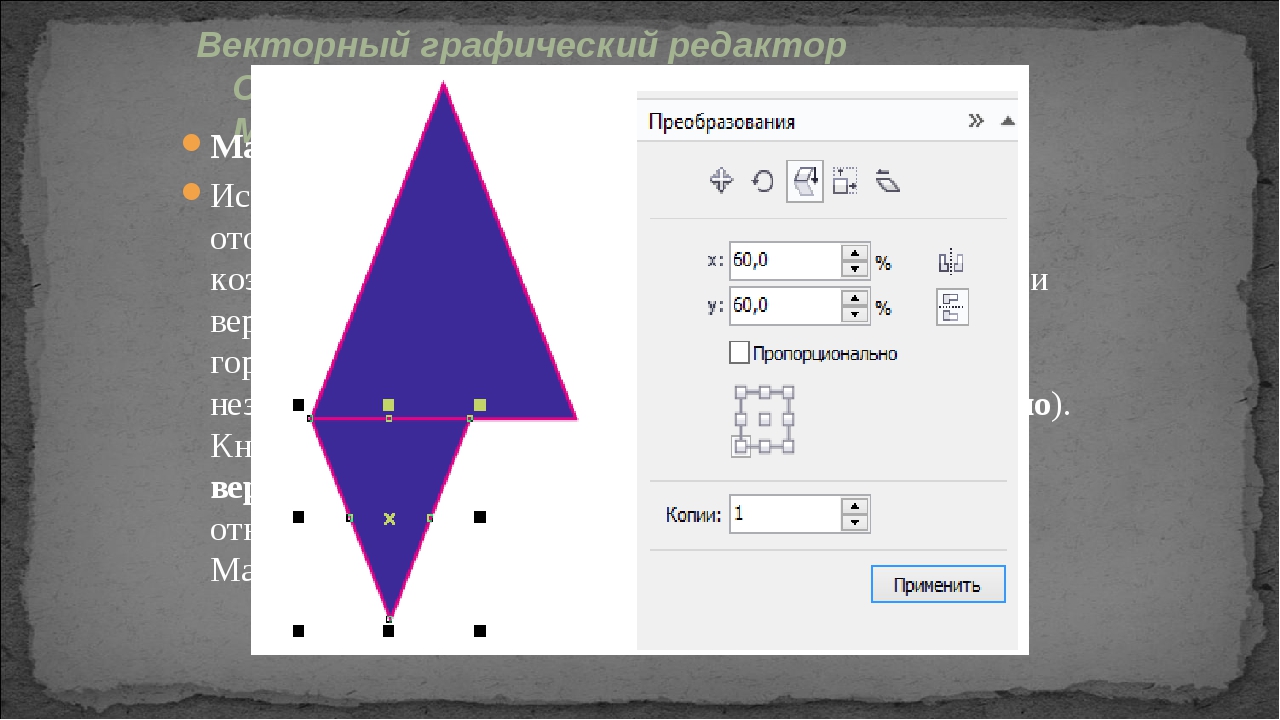Click the bottom-left black selection handle
Screen dimensions: 1280x720
[298, 631]
